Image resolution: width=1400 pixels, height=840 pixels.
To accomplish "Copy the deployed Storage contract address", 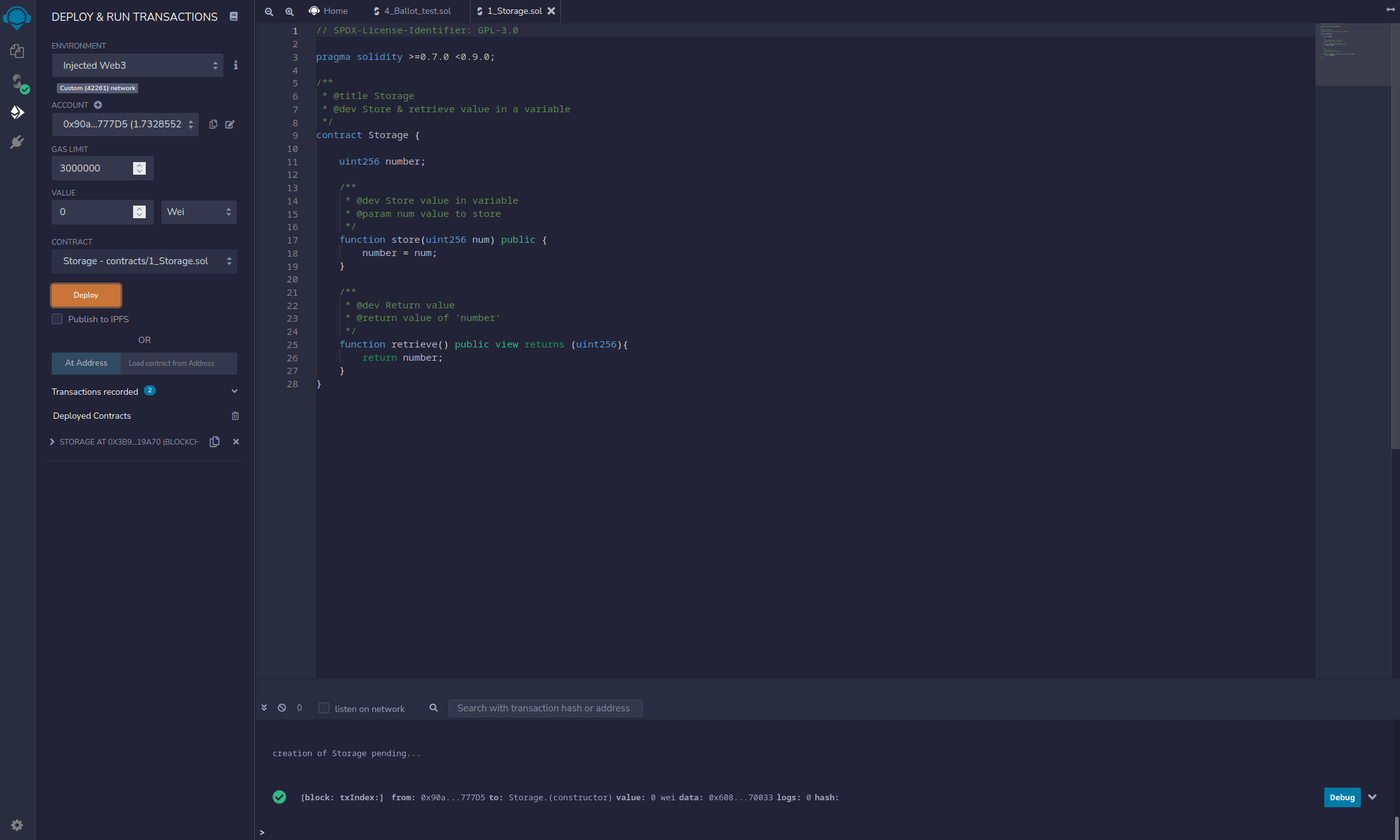I will [x=215, y=441].
